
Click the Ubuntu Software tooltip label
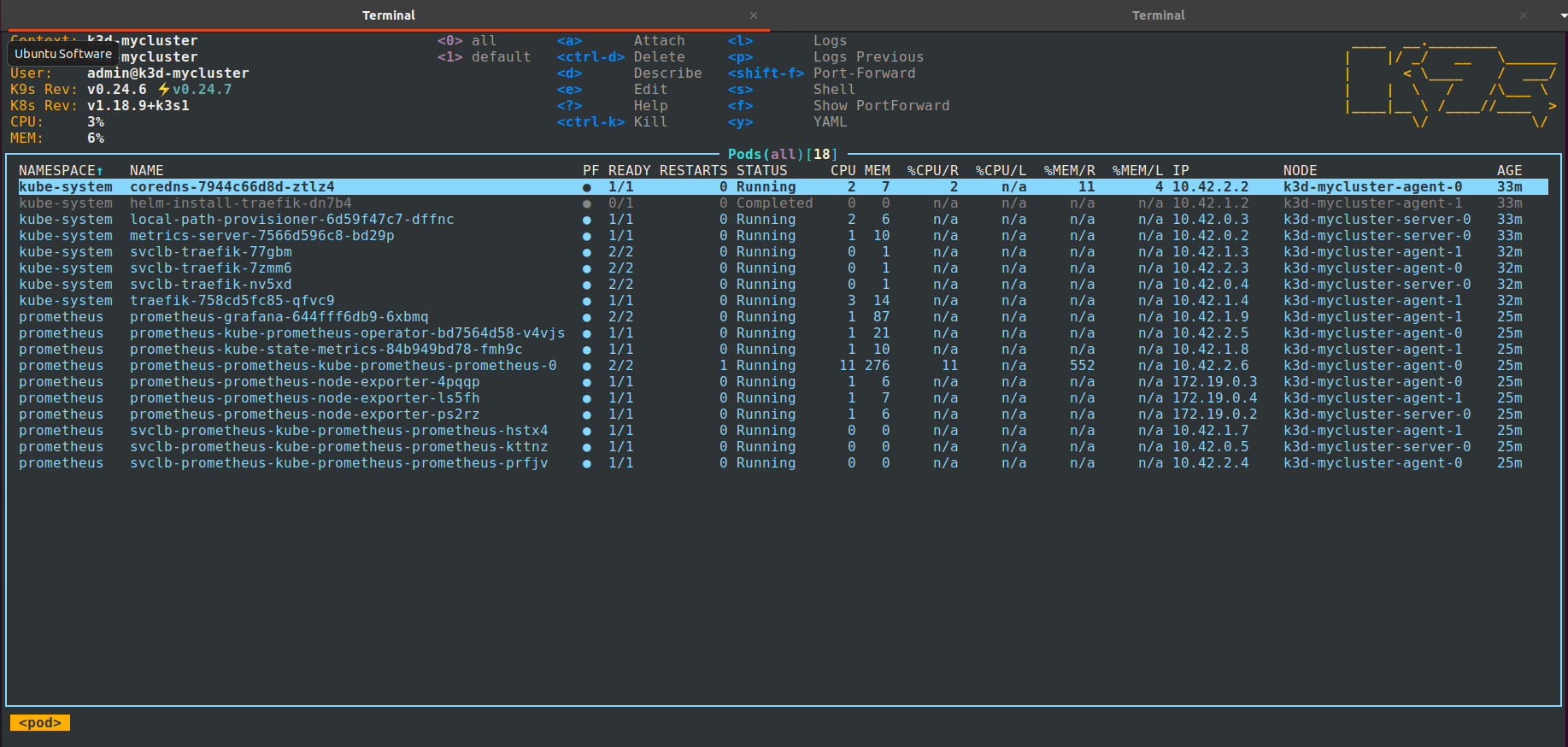pyautogui.click(x=63, y=53)
